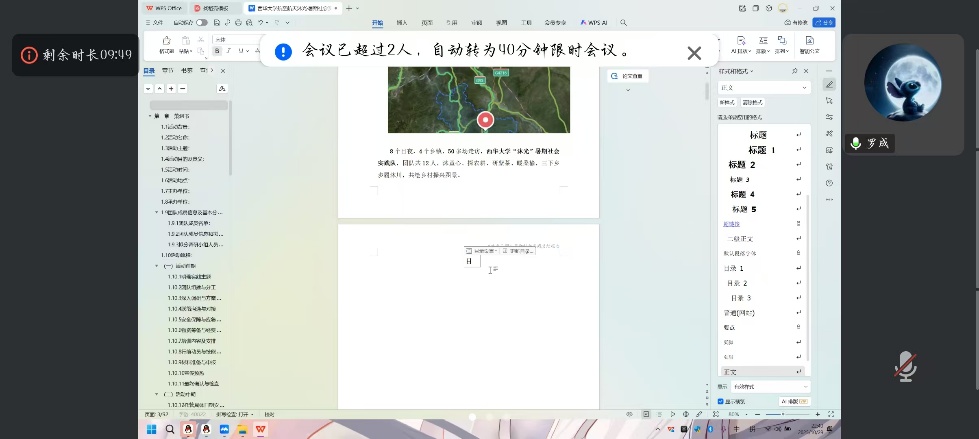
Task: Click the Italic formatting icon
Action: coord(228,50)
